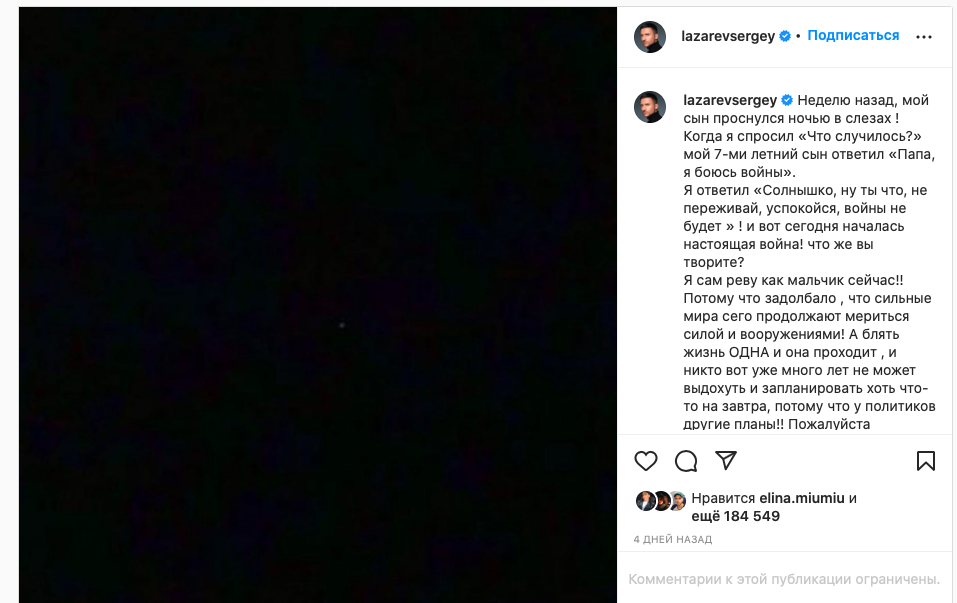Click the first liker avatar thumbnail
Viewport: 957px width, 603px height.
coord(646,501)
